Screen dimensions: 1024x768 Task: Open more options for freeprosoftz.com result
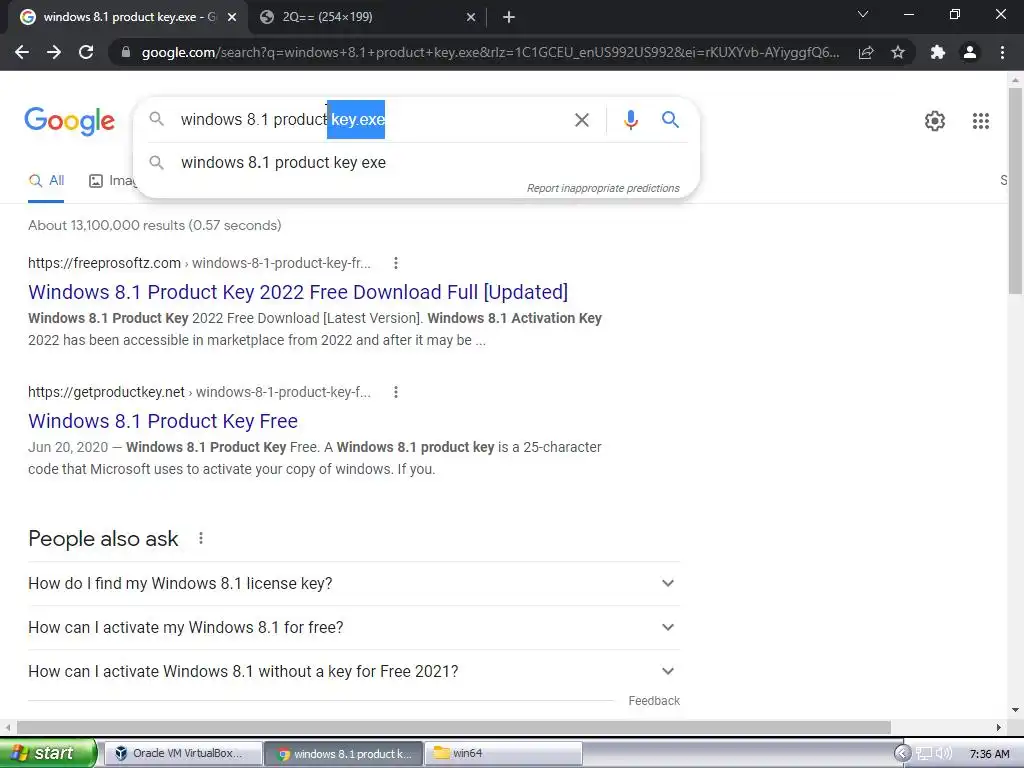[x=396, y=263]
